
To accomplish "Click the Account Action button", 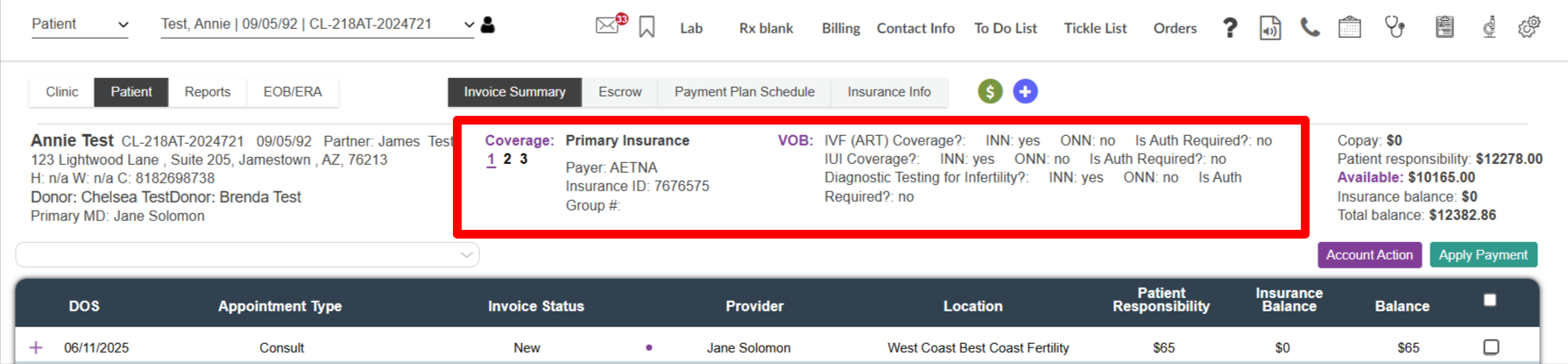I will pos(1369,255).
